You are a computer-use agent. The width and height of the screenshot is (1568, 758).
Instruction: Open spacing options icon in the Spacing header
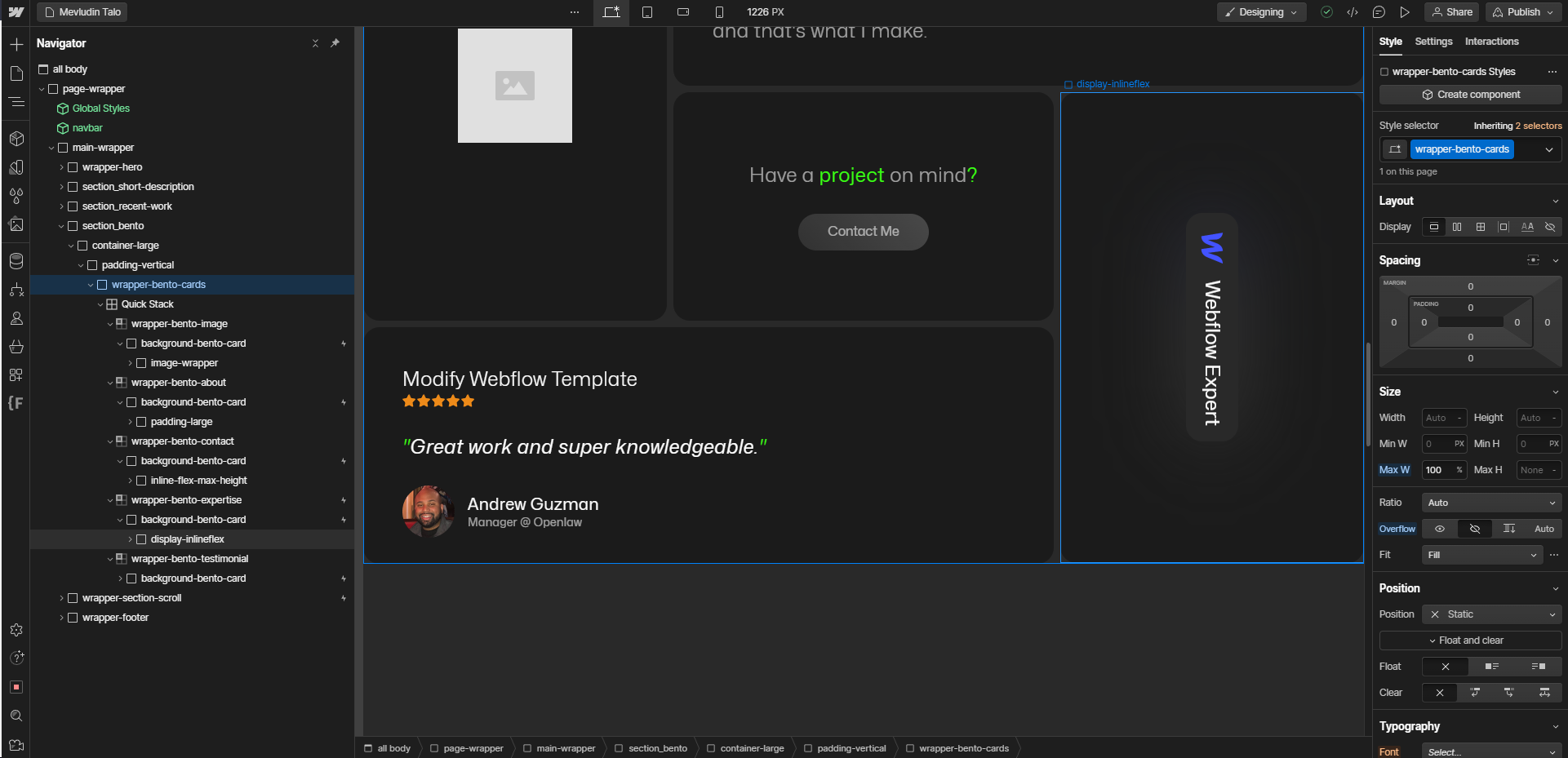1533,259
